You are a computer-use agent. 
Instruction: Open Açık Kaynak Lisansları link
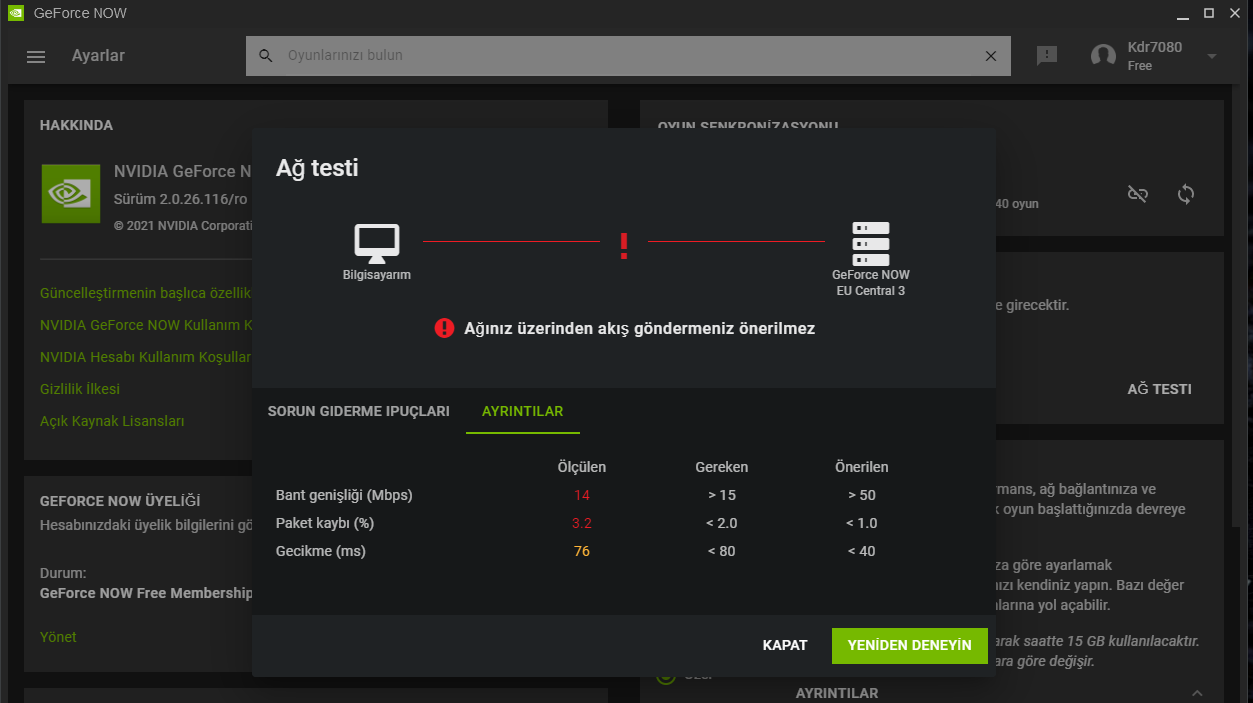coord(112,421)
